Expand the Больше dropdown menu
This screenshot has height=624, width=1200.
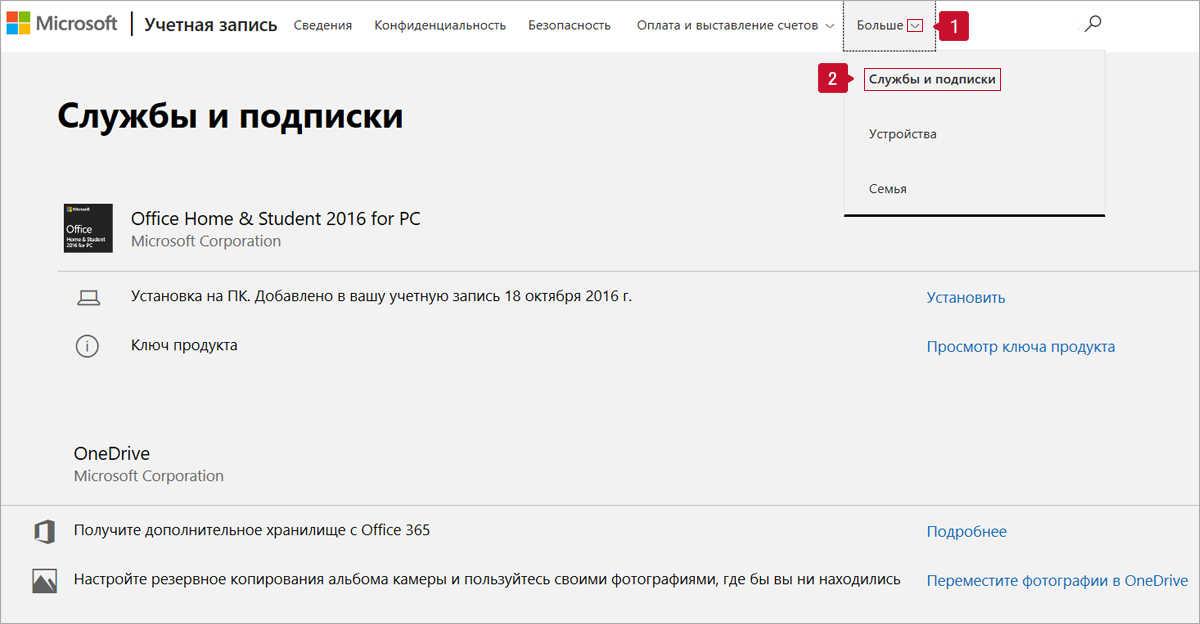(x=889, y=25)
